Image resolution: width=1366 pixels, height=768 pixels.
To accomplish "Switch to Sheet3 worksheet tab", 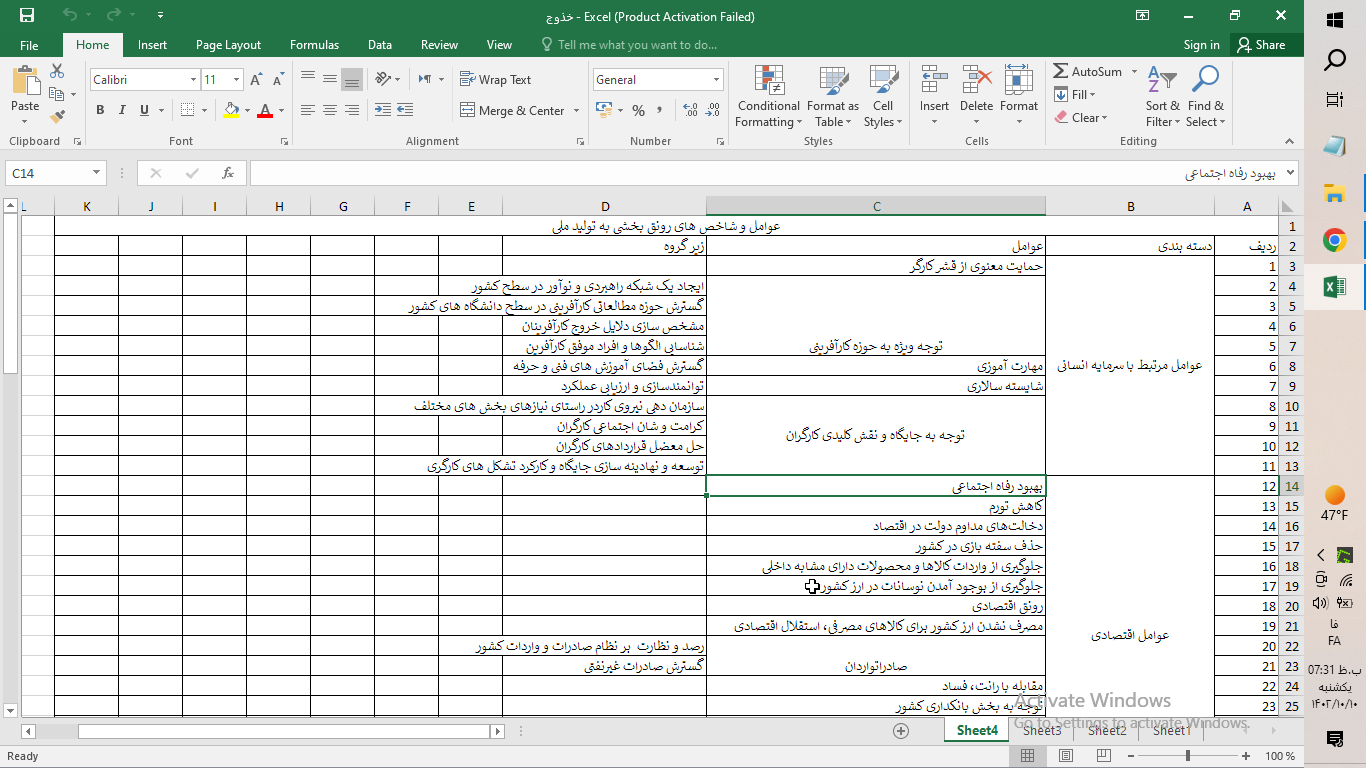I will point(1041,731).
